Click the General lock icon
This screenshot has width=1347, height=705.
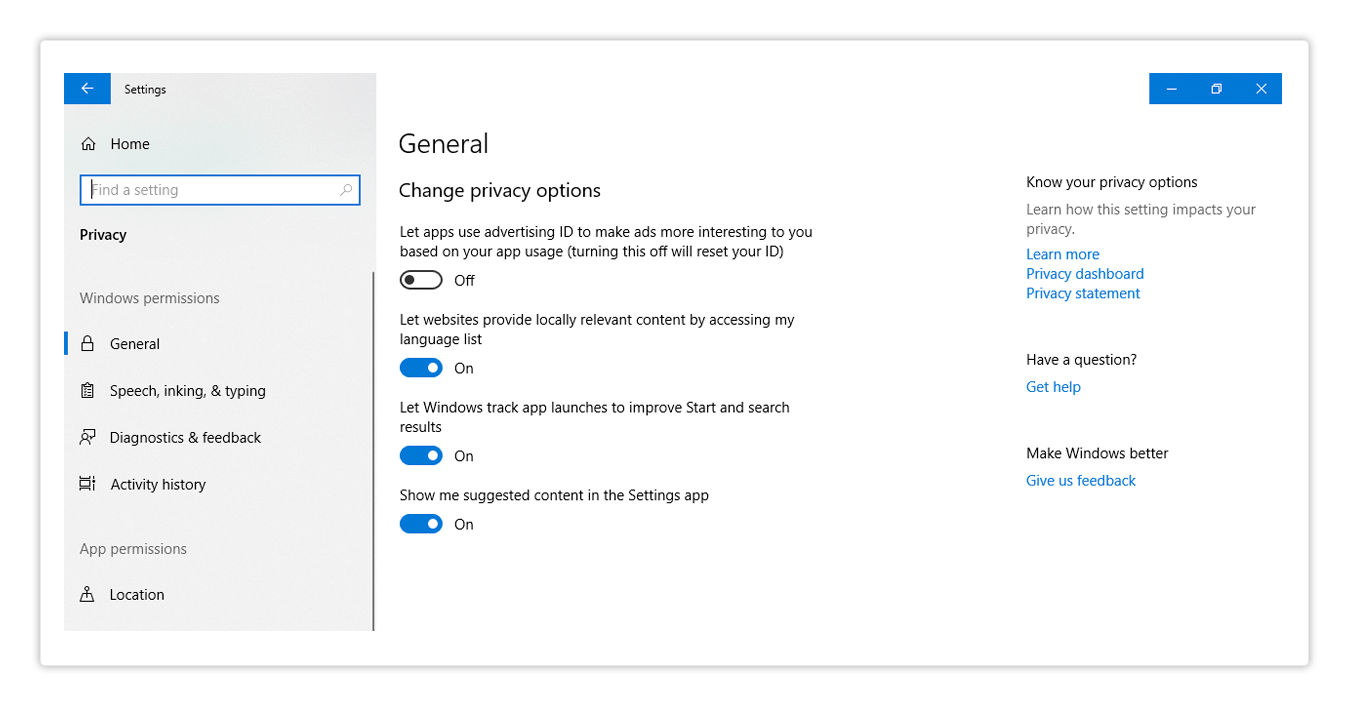tap(88, 344)
